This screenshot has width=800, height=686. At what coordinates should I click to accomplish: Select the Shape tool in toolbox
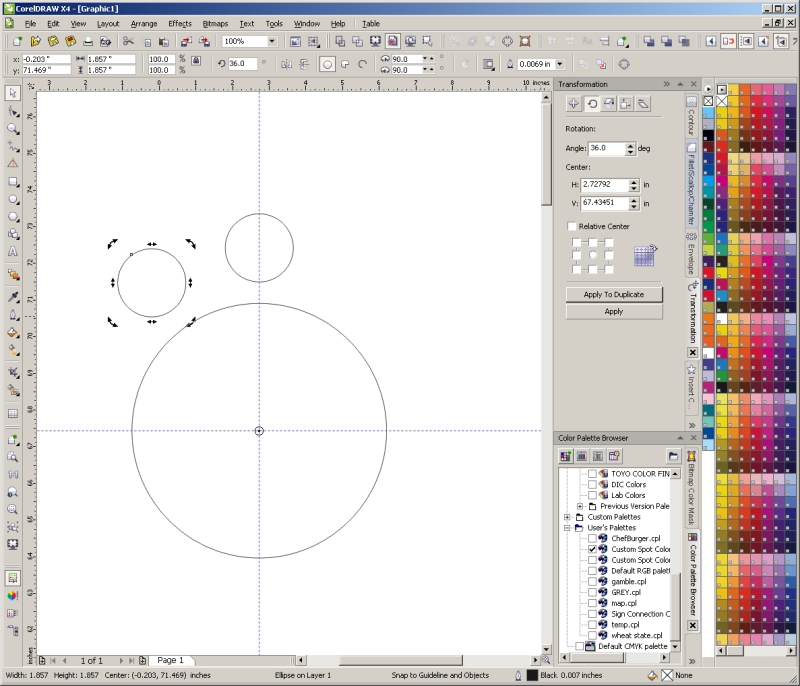(13, 111)
